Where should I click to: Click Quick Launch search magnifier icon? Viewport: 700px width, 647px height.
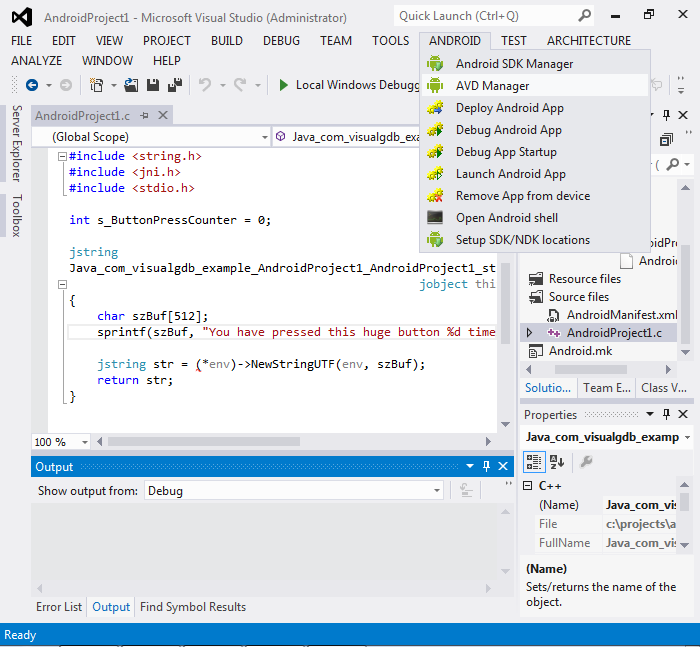coord(584,16)
